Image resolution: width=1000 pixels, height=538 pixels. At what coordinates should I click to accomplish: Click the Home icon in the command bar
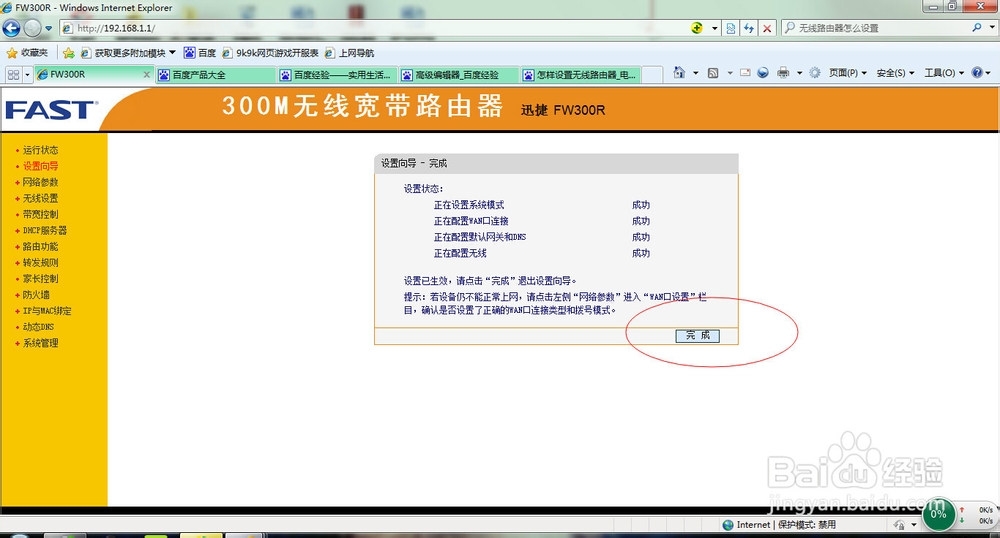point(679,73)
